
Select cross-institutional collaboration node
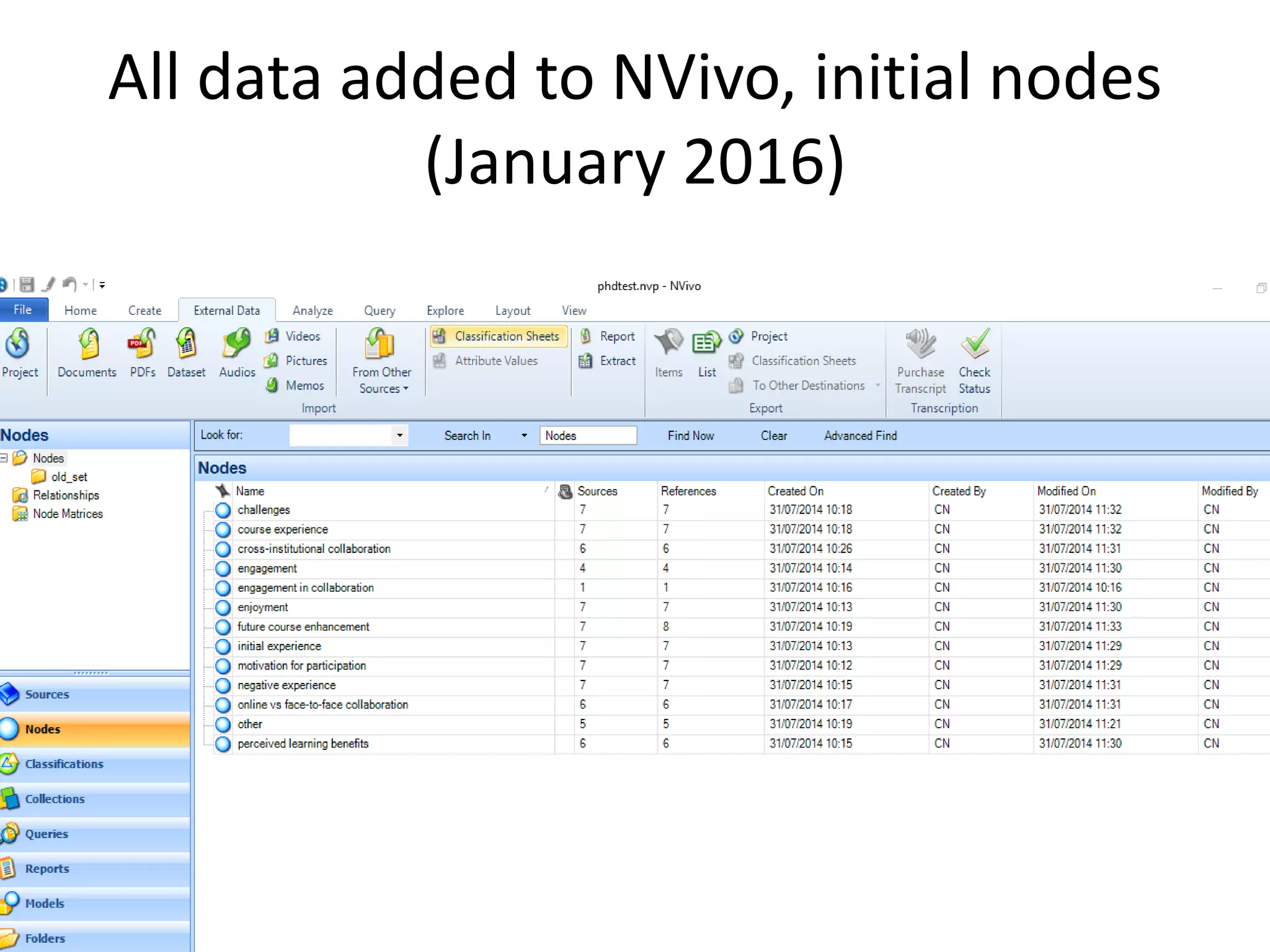pos(314,549)
